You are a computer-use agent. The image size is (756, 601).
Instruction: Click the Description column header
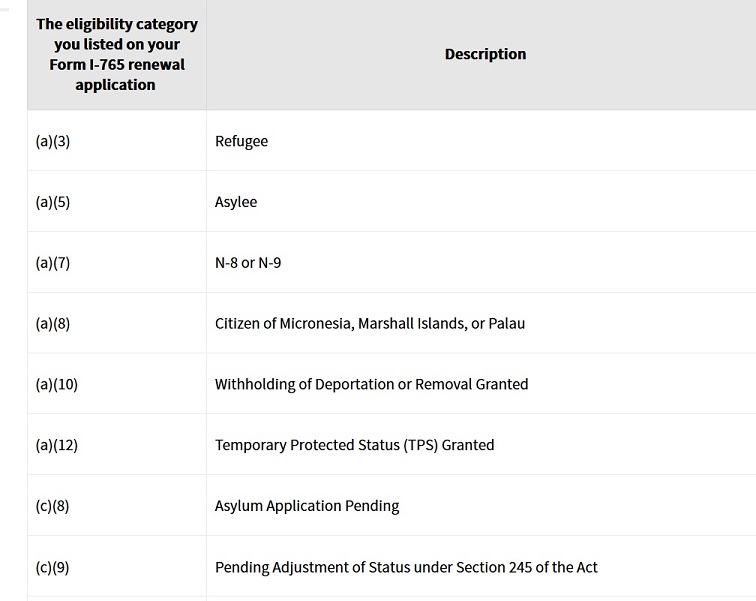[x=485, y=54]
